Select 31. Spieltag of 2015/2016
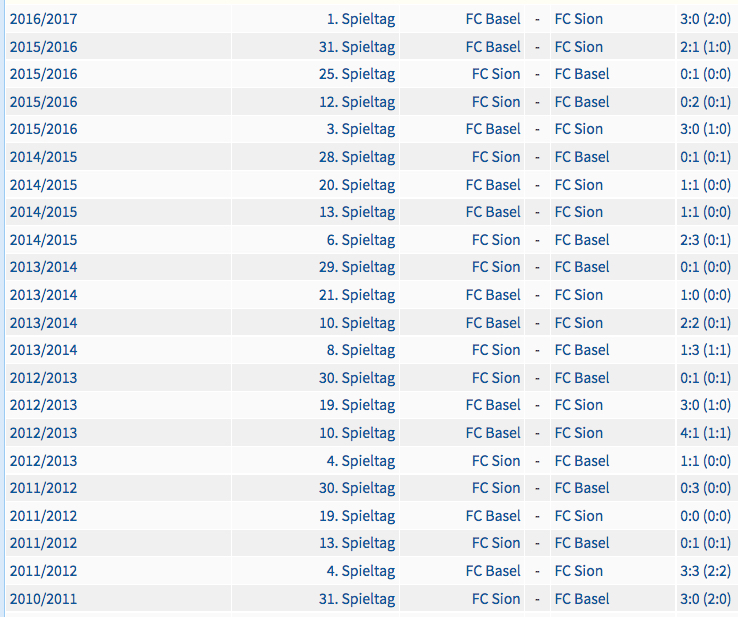The image size is (738, 617). point(357,47)
